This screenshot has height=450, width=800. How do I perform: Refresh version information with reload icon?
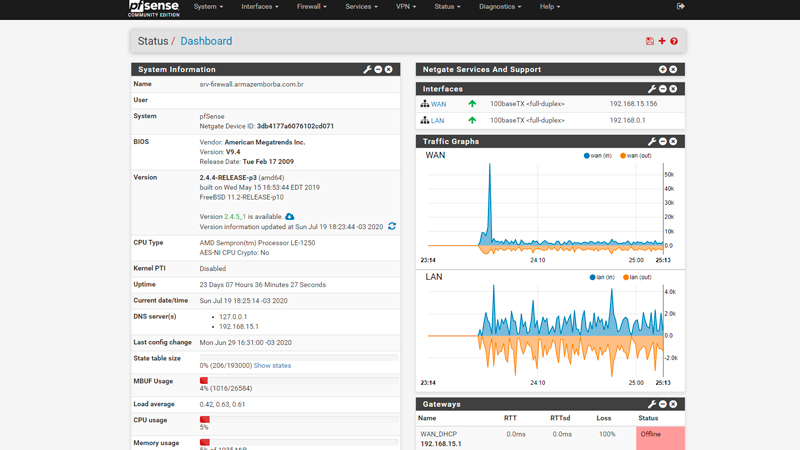pos(392,226)
